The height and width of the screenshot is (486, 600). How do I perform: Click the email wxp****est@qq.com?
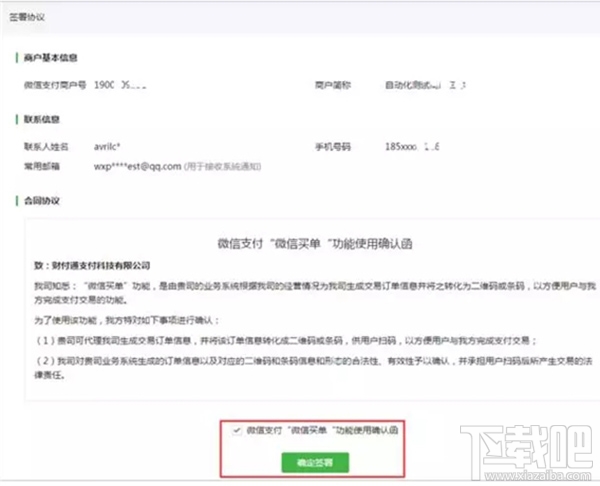[x=137, y=166]
